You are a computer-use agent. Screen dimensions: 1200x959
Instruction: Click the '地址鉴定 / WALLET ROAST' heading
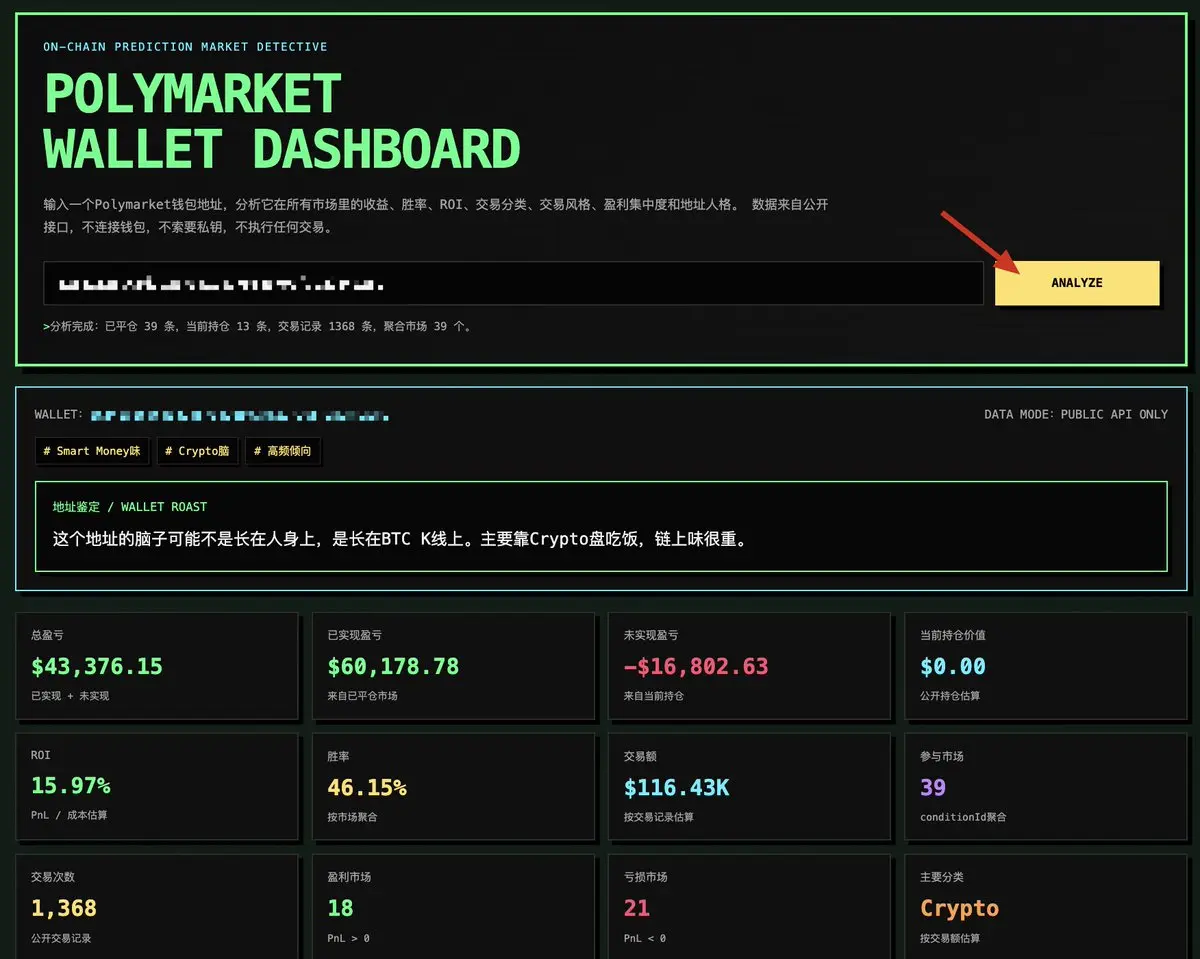130,507
